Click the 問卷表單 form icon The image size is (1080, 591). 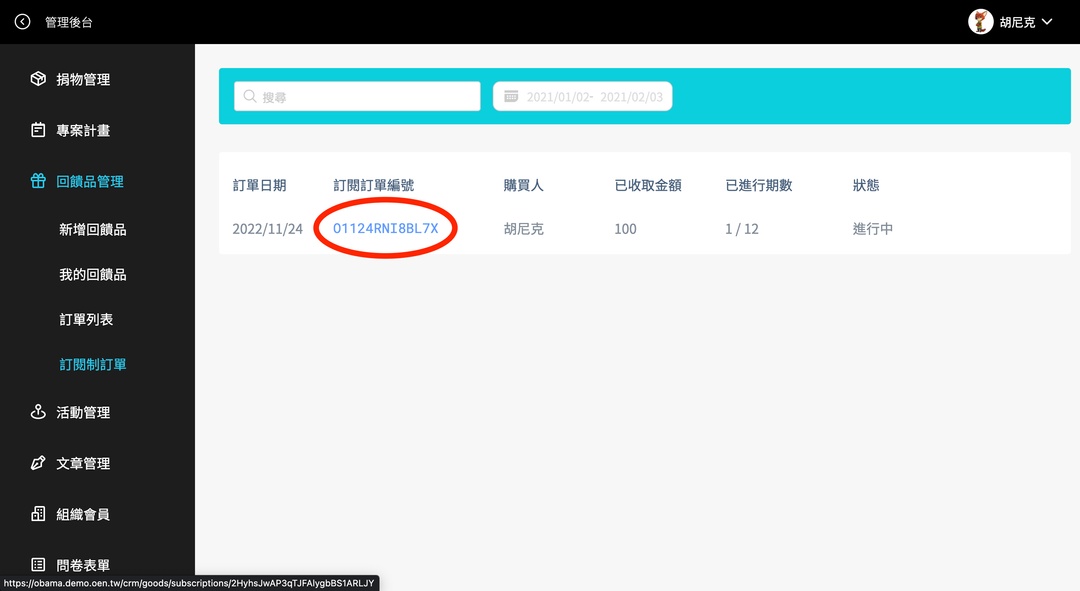tap(38, 565)
